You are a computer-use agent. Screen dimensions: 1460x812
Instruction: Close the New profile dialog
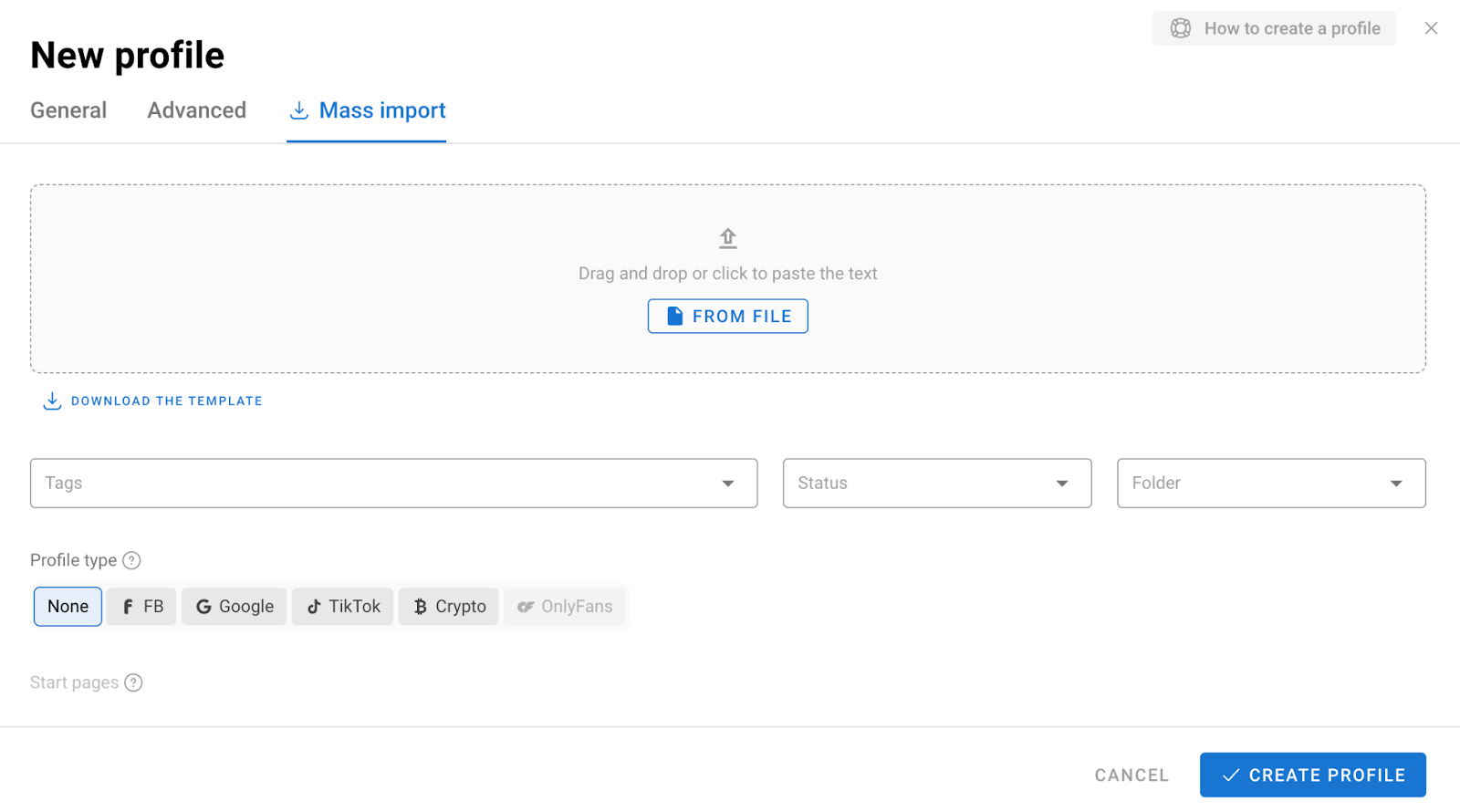(x=1431, y=28)
